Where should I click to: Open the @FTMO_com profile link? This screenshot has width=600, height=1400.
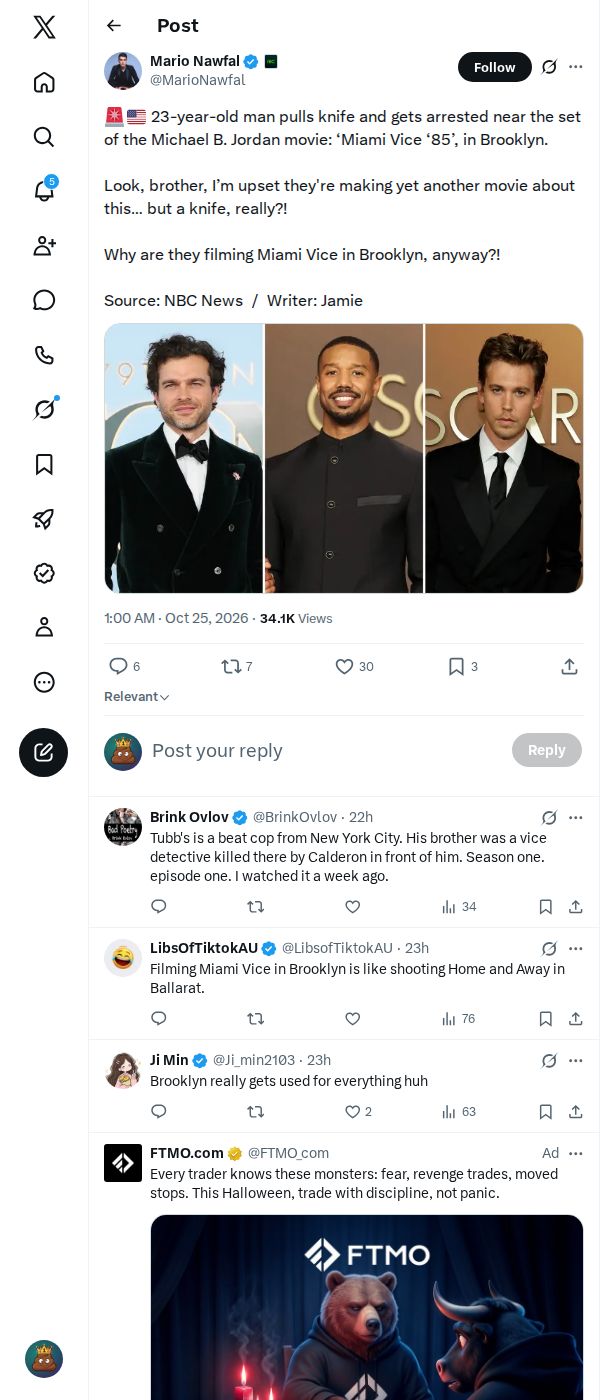(288, 1153)
